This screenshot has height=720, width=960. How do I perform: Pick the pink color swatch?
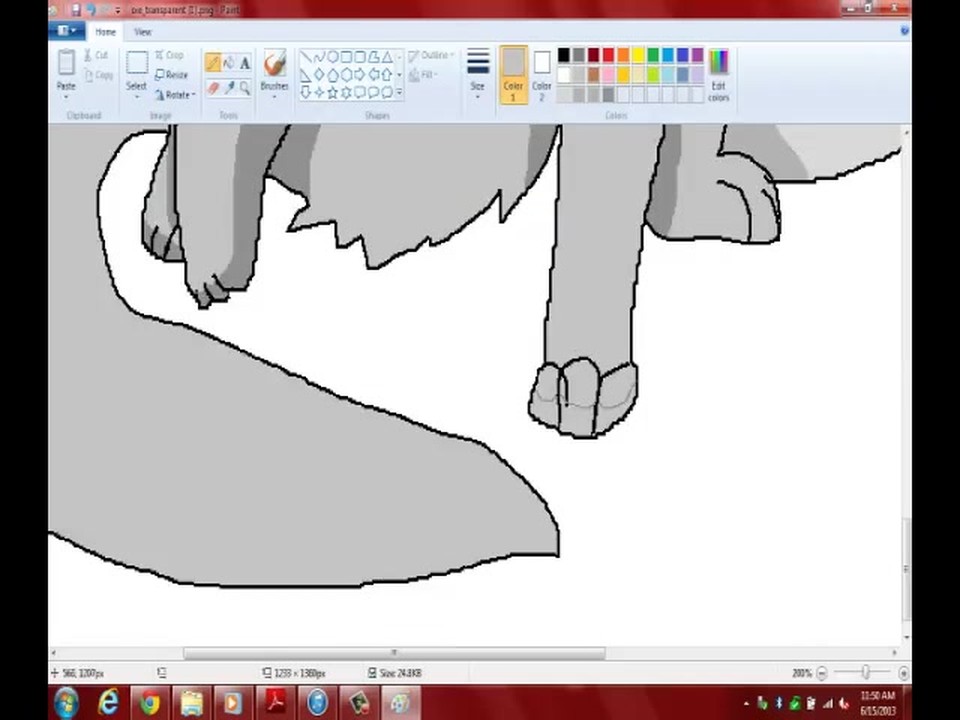[609, 75]
